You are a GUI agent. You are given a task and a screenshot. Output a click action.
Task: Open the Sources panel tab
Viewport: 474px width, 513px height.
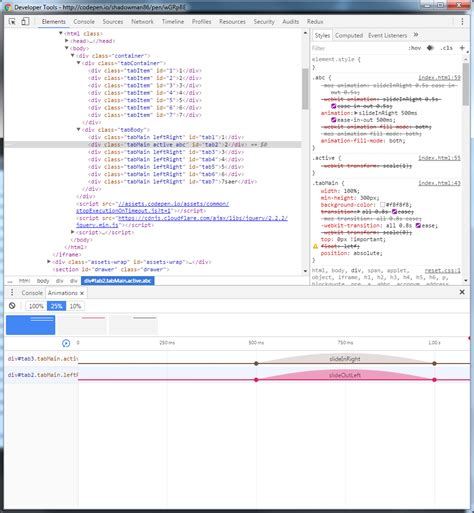(x=113, y=22)
